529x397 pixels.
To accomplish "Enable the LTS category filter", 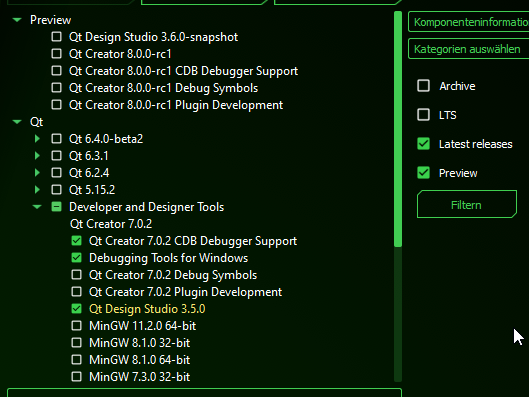I will click(423, 115).
